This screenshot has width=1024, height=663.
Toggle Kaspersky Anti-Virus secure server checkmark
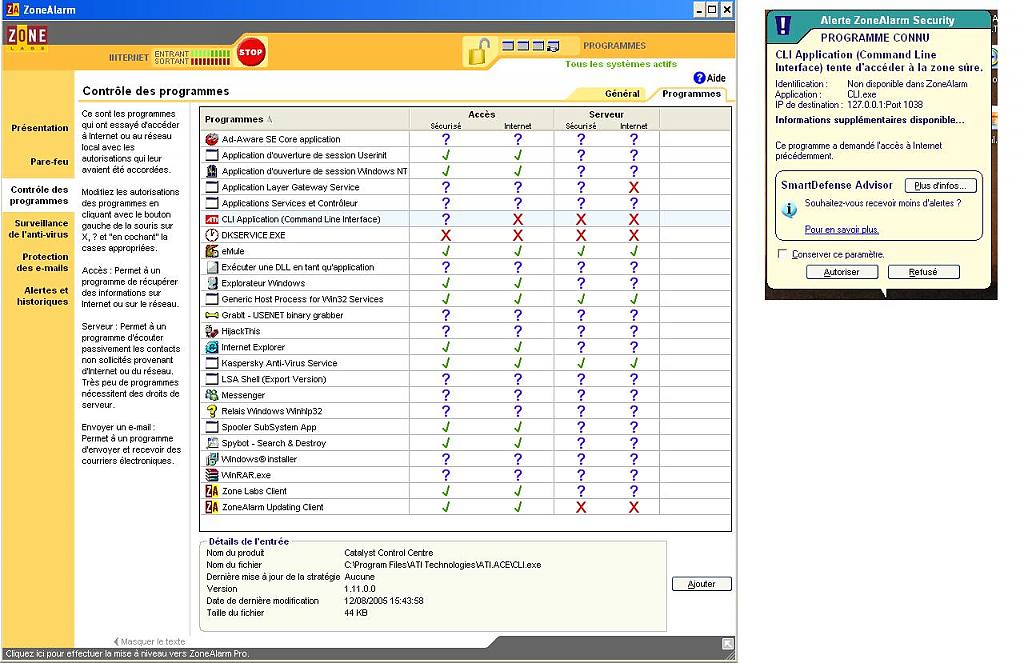coord(581,363)
